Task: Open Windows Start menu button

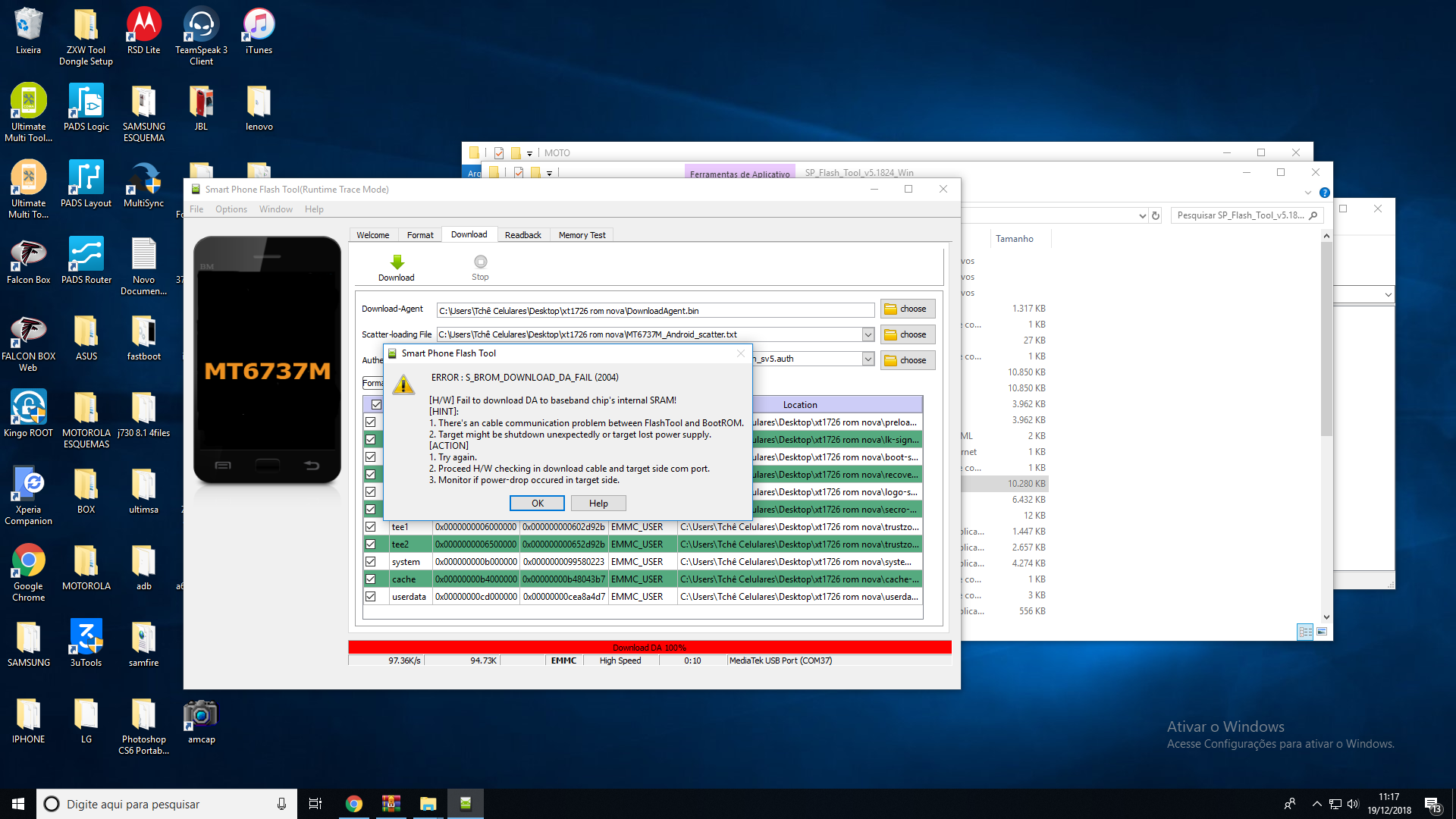Action: pos(18,804)
